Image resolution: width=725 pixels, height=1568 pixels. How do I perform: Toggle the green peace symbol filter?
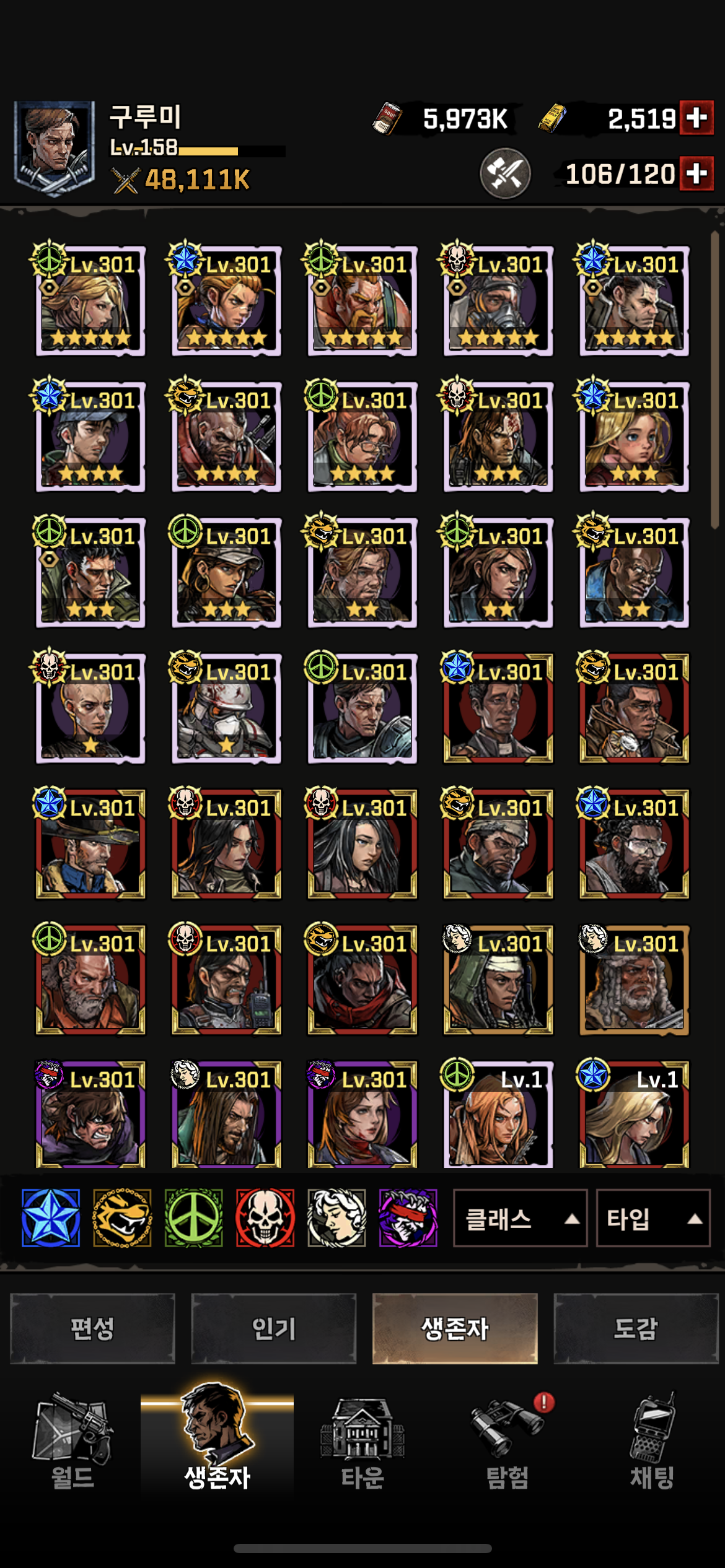pos(194,1217)
